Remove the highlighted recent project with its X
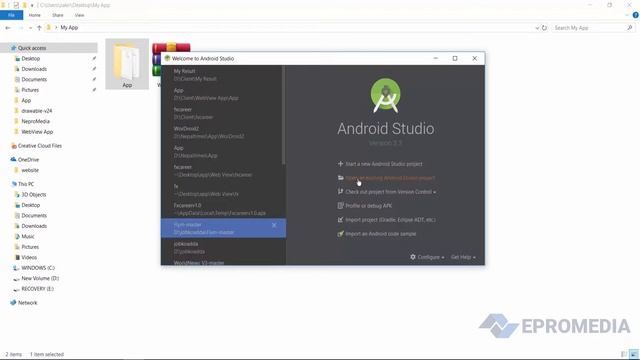This screenshot has height=360, width=640. 274,225
